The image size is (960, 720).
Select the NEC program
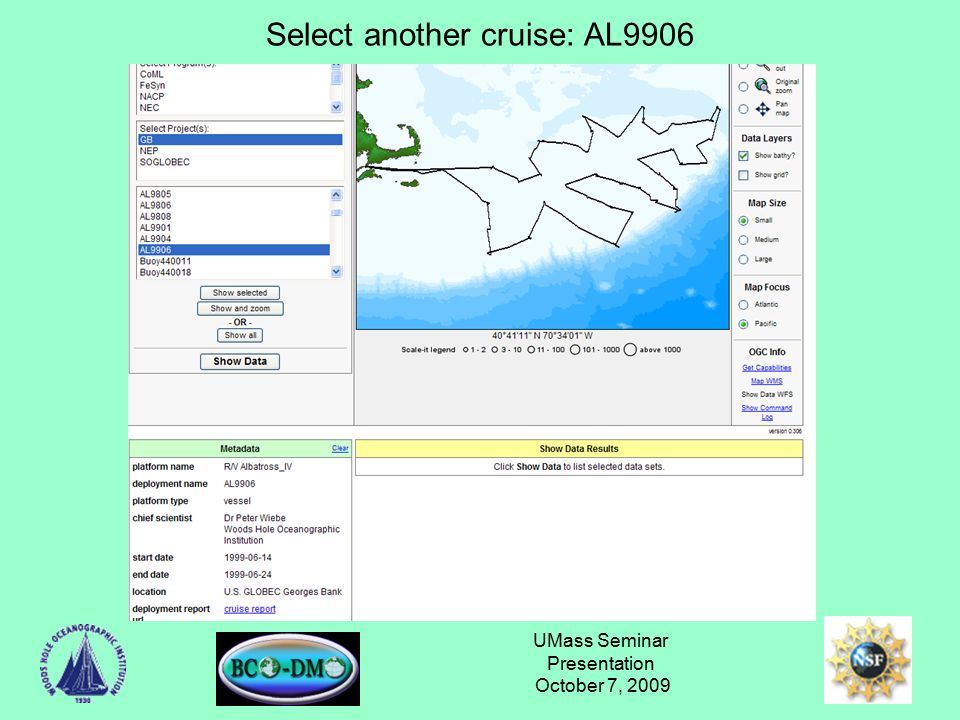click(x=234, y=108)
